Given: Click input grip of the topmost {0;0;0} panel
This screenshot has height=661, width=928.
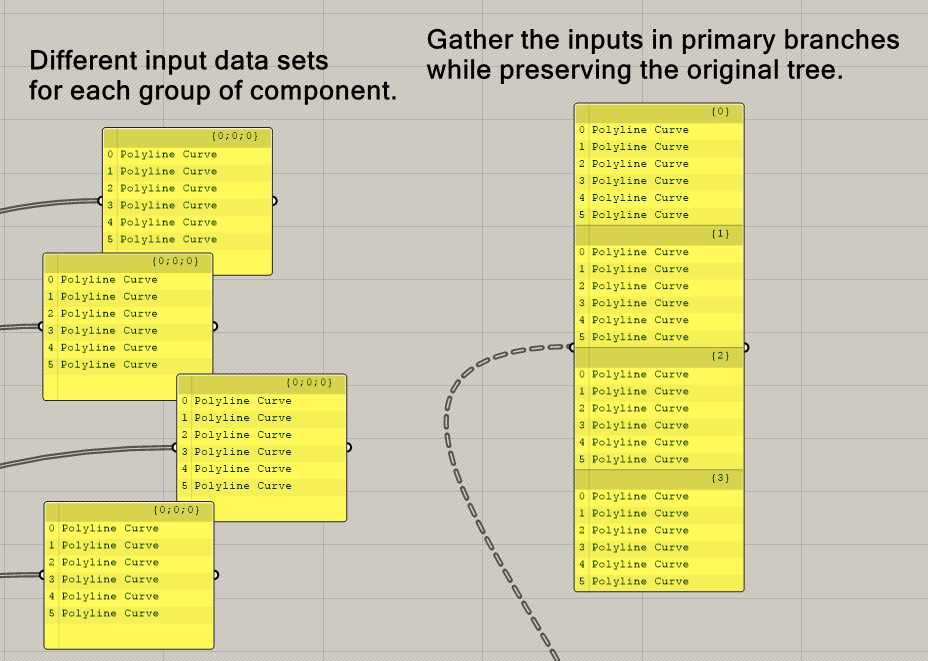Looking at the screenshot, I should (x=101, y=201).
